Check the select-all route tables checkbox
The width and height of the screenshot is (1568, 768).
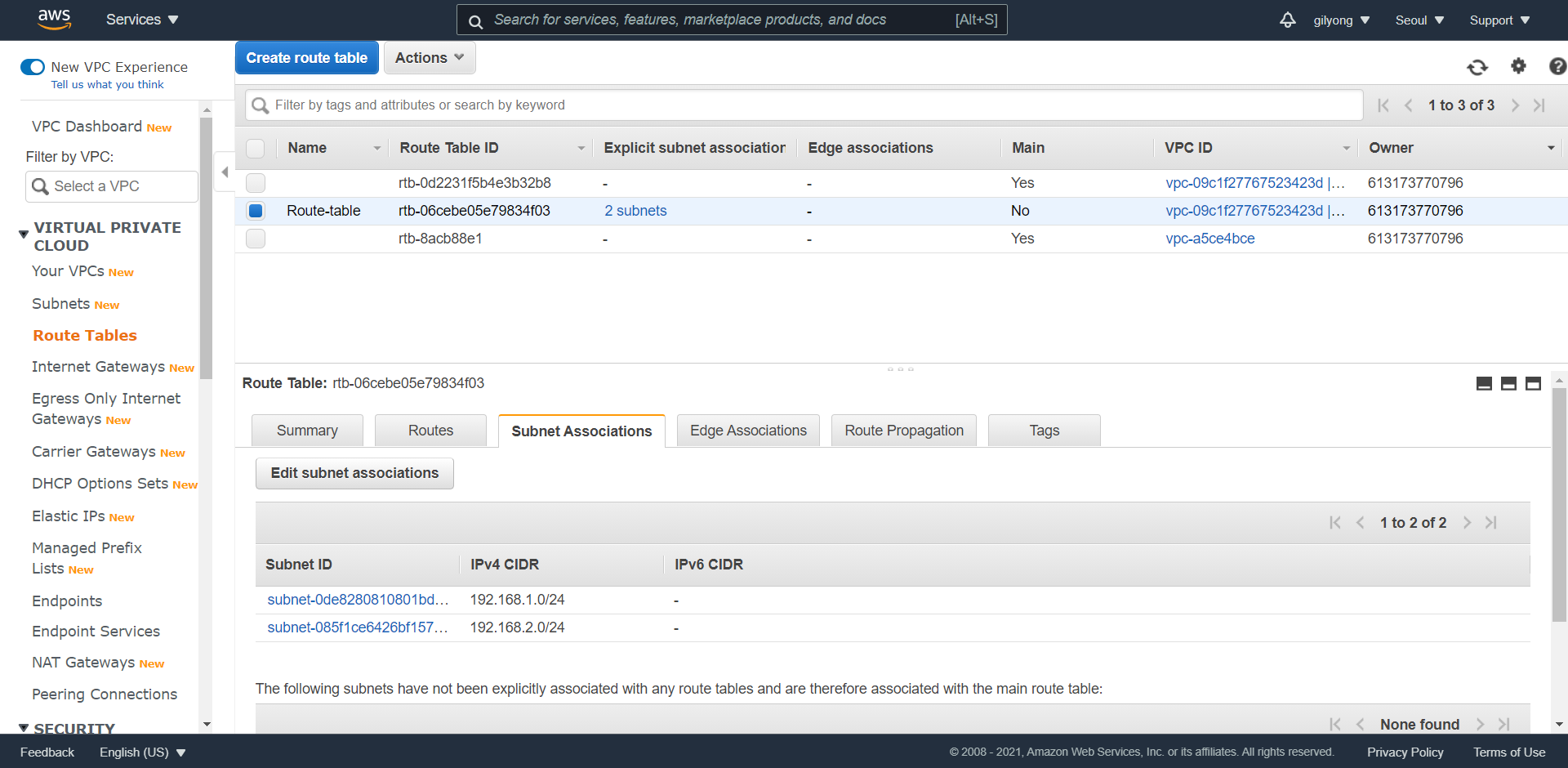(256, 148)
